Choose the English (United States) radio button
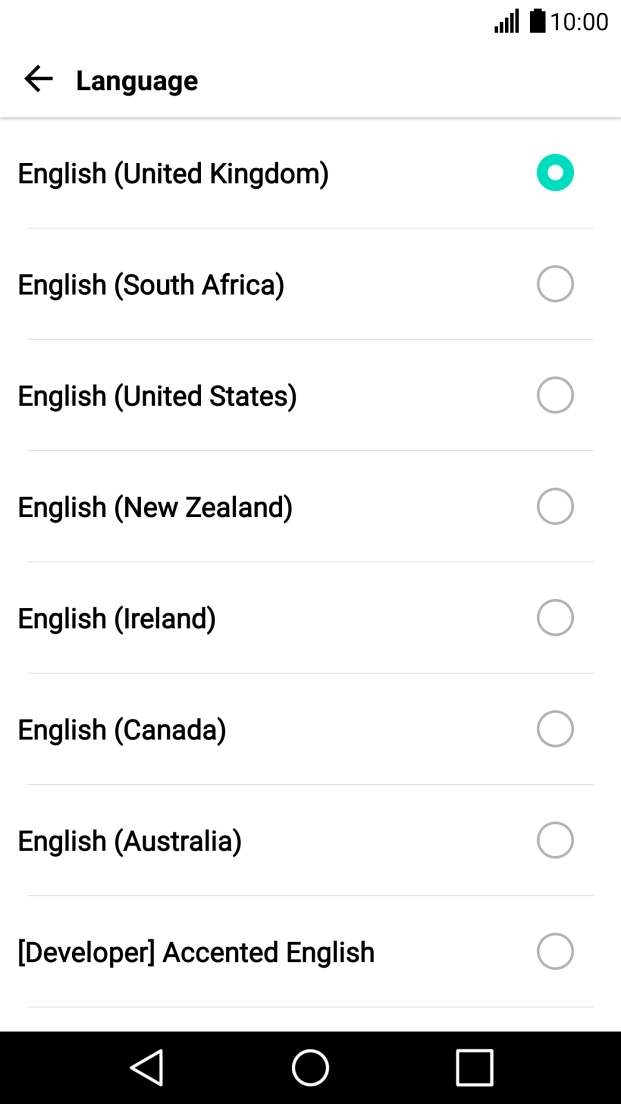This screenshot has width=621, height=1104. tap(555, 395)
